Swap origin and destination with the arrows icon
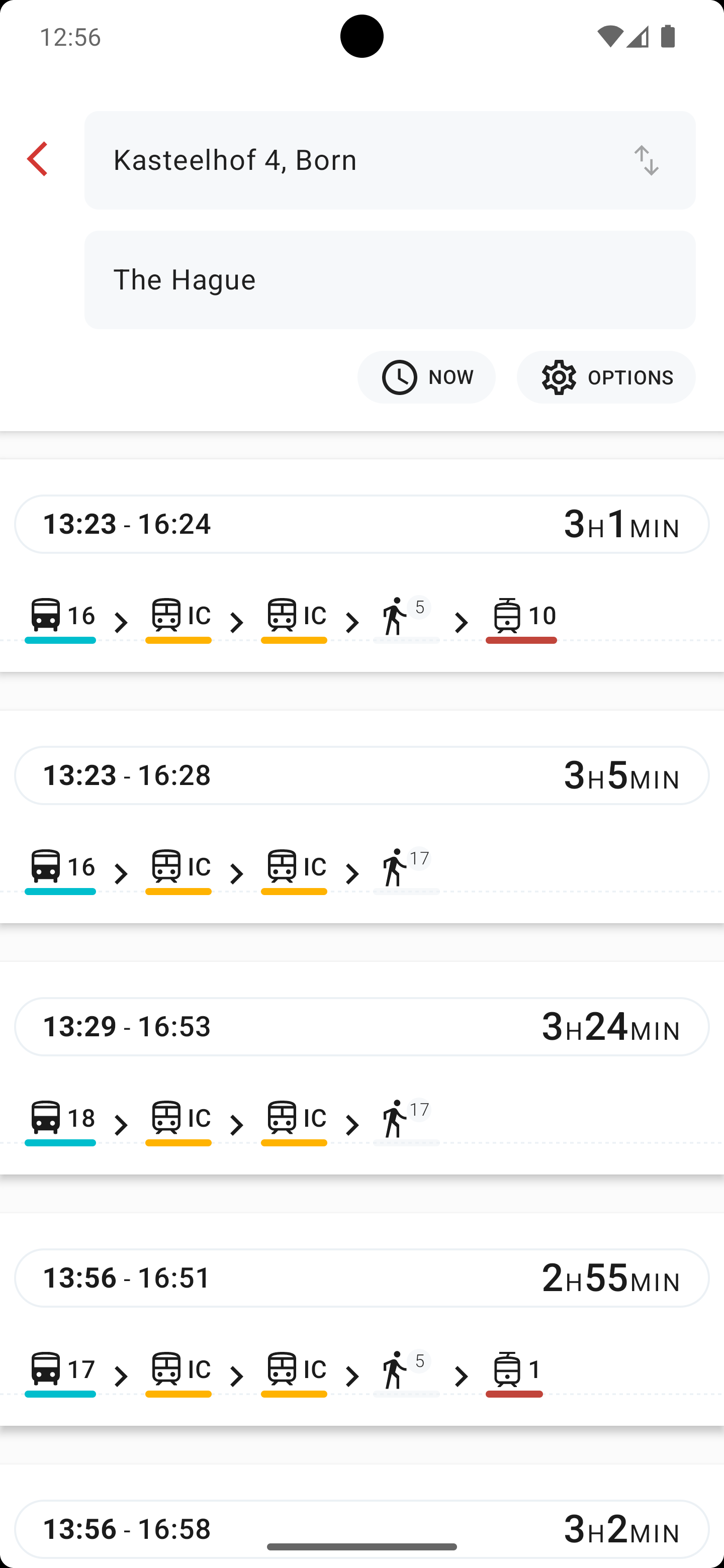The height and width of the screenshot is (1568, 724). 646,160
